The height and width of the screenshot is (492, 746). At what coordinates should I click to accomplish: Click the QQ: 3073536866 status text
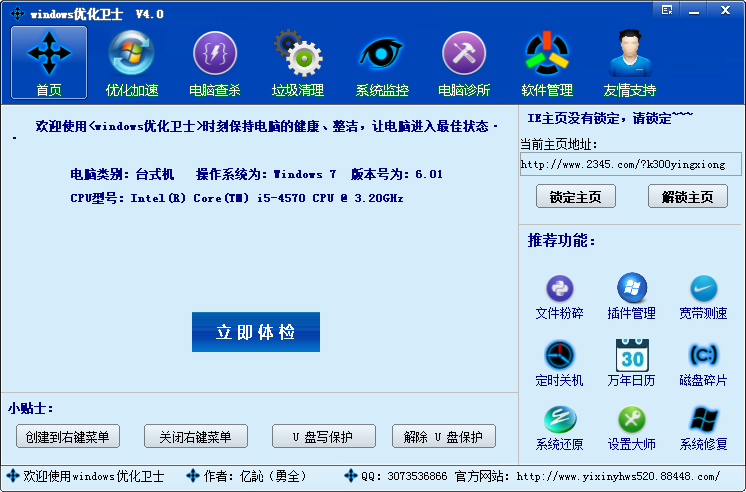click(404, 476)
